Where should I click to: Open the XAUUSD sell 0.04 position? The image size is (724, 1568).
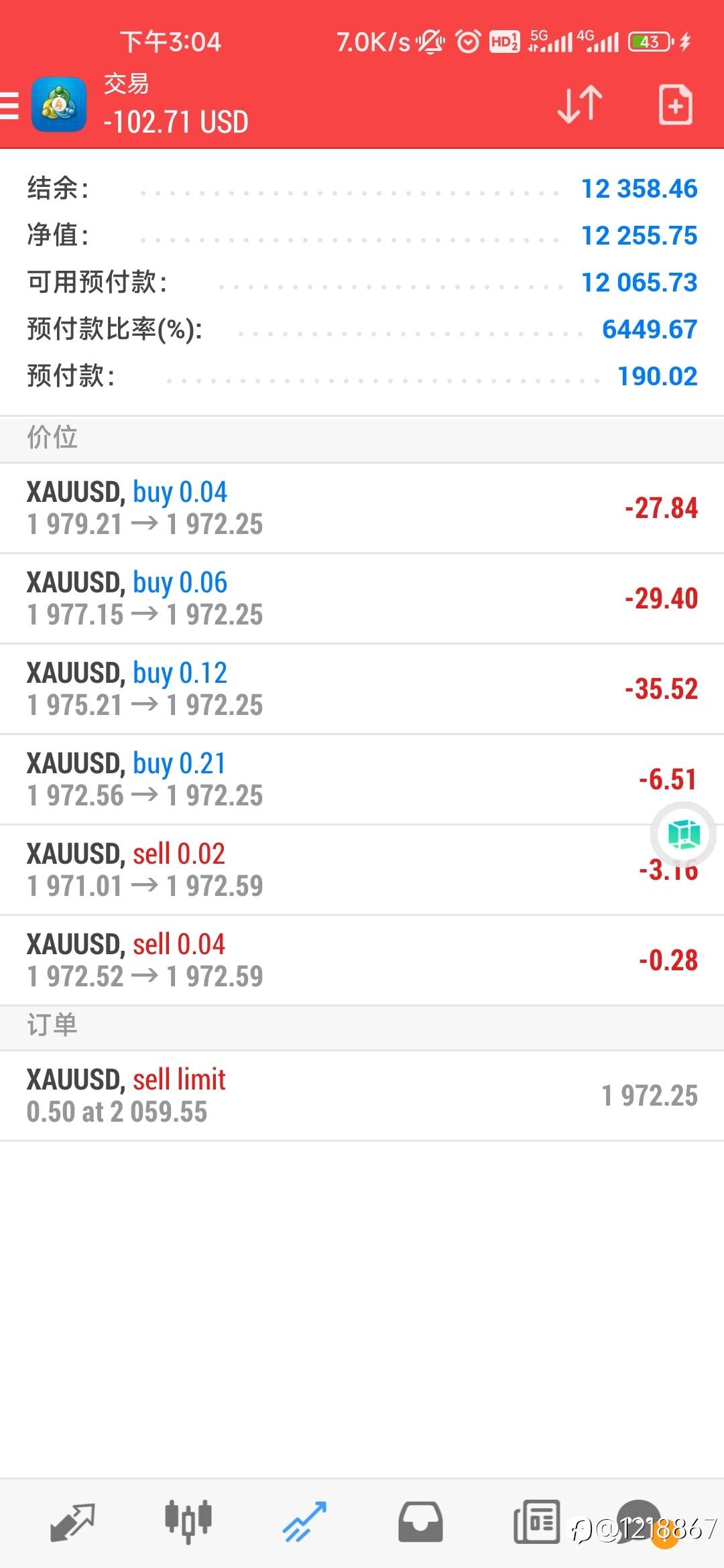[x=362, y=960]
